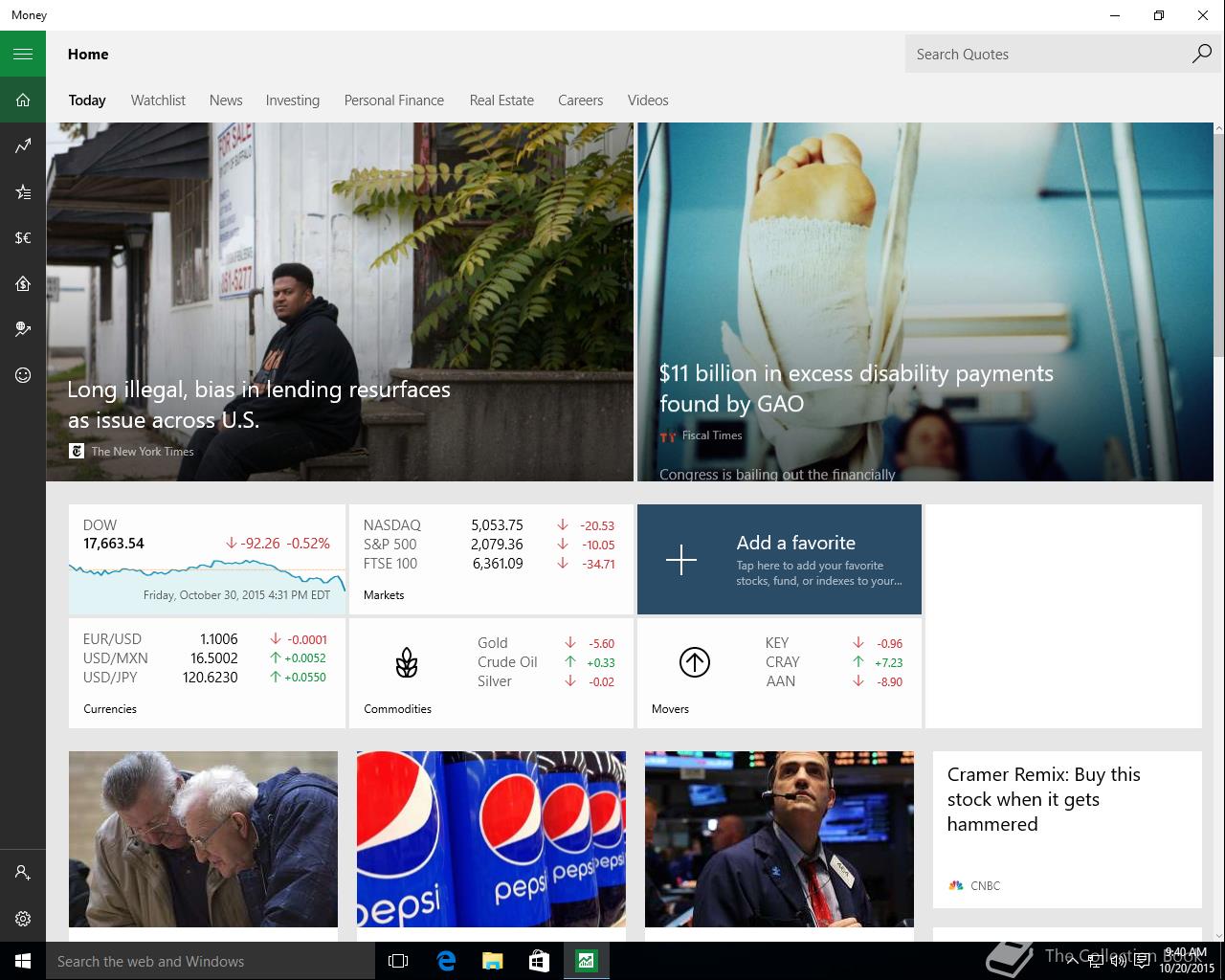Click the NASDAQ row value
The height and width of the screenshot is (980, 1225).
(497, 525)
